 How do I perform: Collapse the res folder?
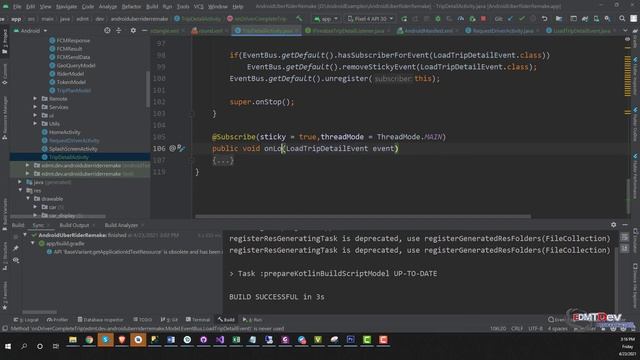20,190
